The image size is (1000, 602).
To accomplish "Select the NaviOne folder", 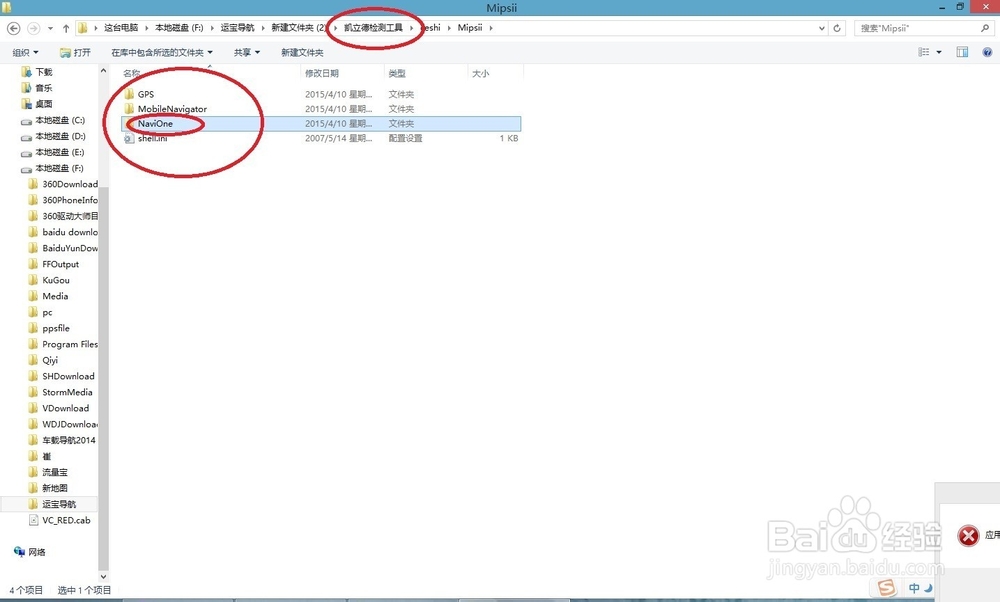I will pos(155,124).
